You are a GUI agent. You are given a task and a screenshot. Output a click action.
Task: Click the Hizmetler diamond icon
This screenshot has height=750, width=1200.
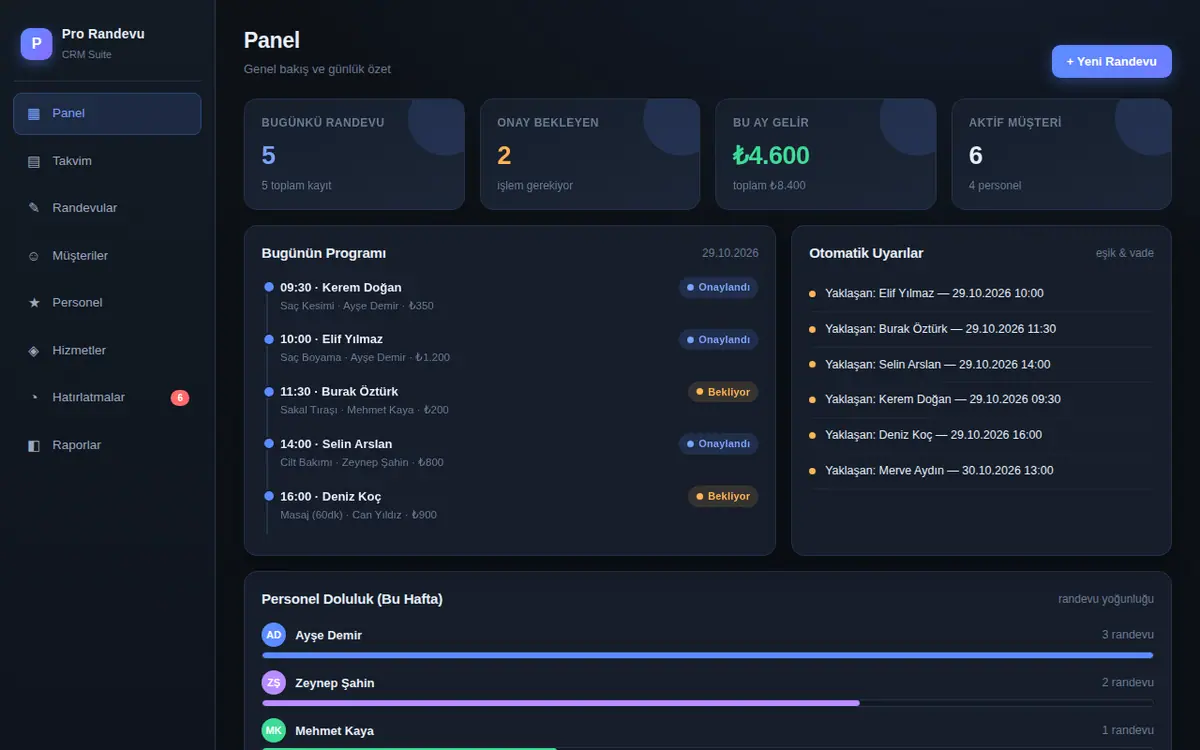point(34,351)
